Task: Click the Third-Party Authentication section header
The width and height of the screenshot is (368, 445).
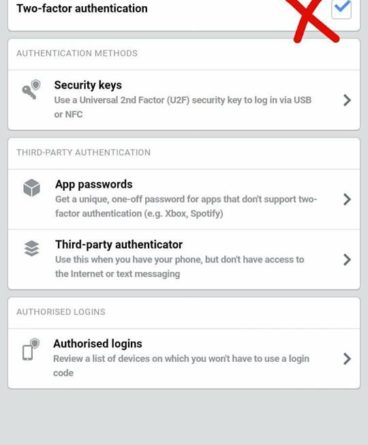Action: (x=83, y=153)
